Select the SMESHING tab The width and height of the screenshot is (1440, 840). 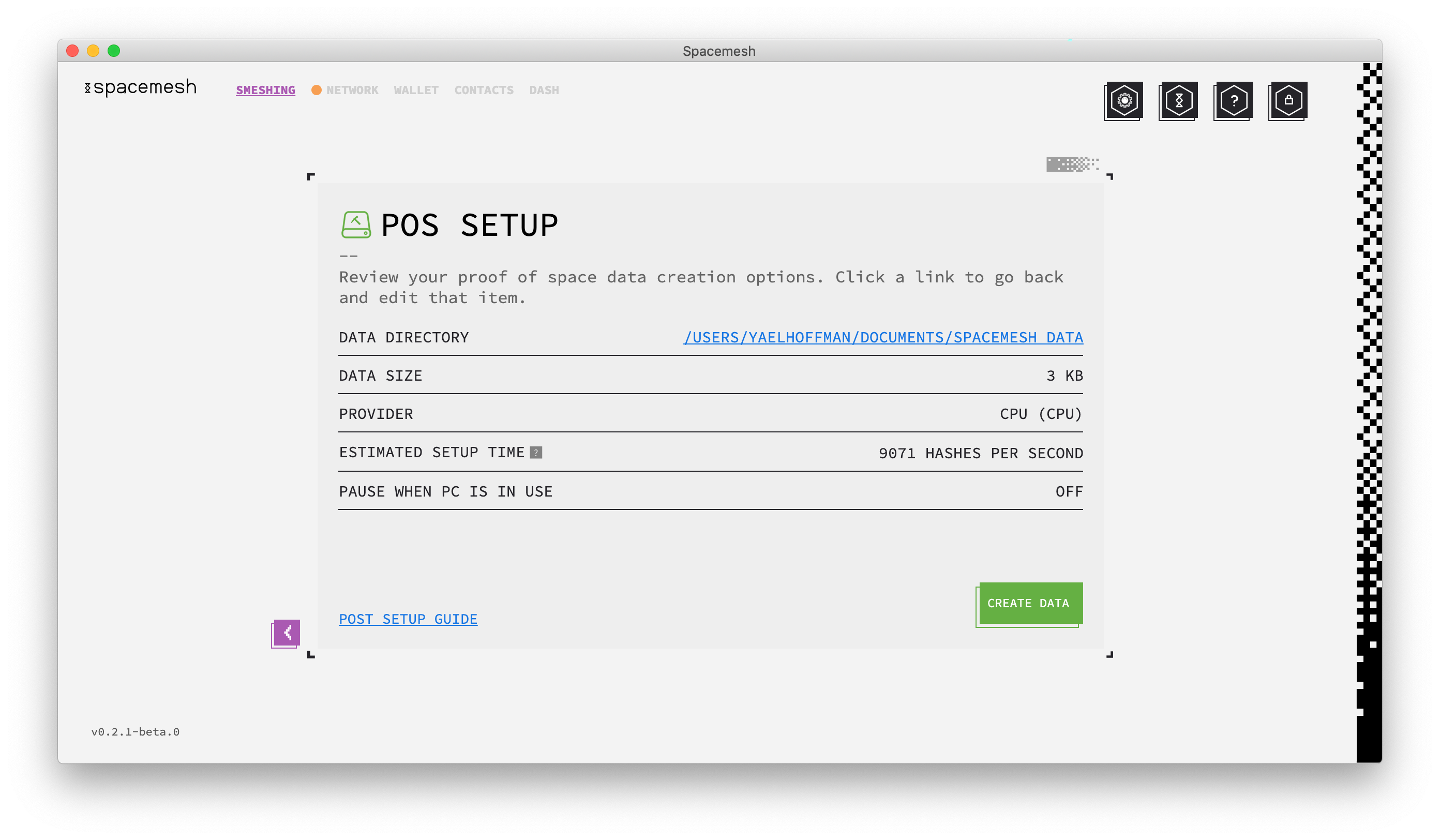(265, 90)
